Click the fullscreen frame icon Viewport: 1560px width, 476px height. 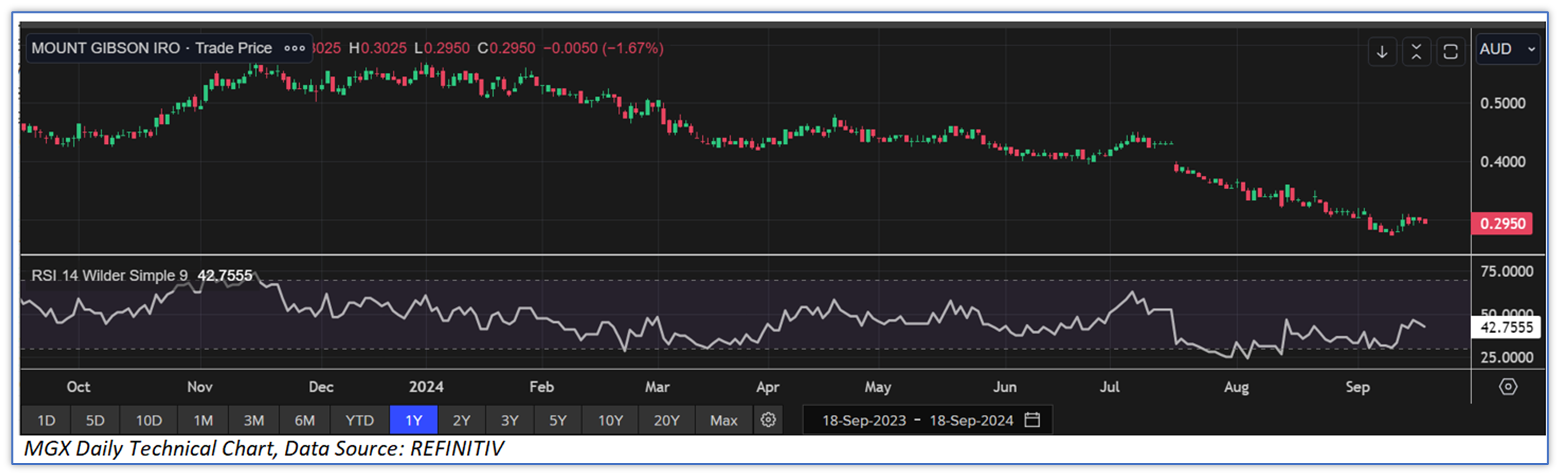tap(1449, 52)
